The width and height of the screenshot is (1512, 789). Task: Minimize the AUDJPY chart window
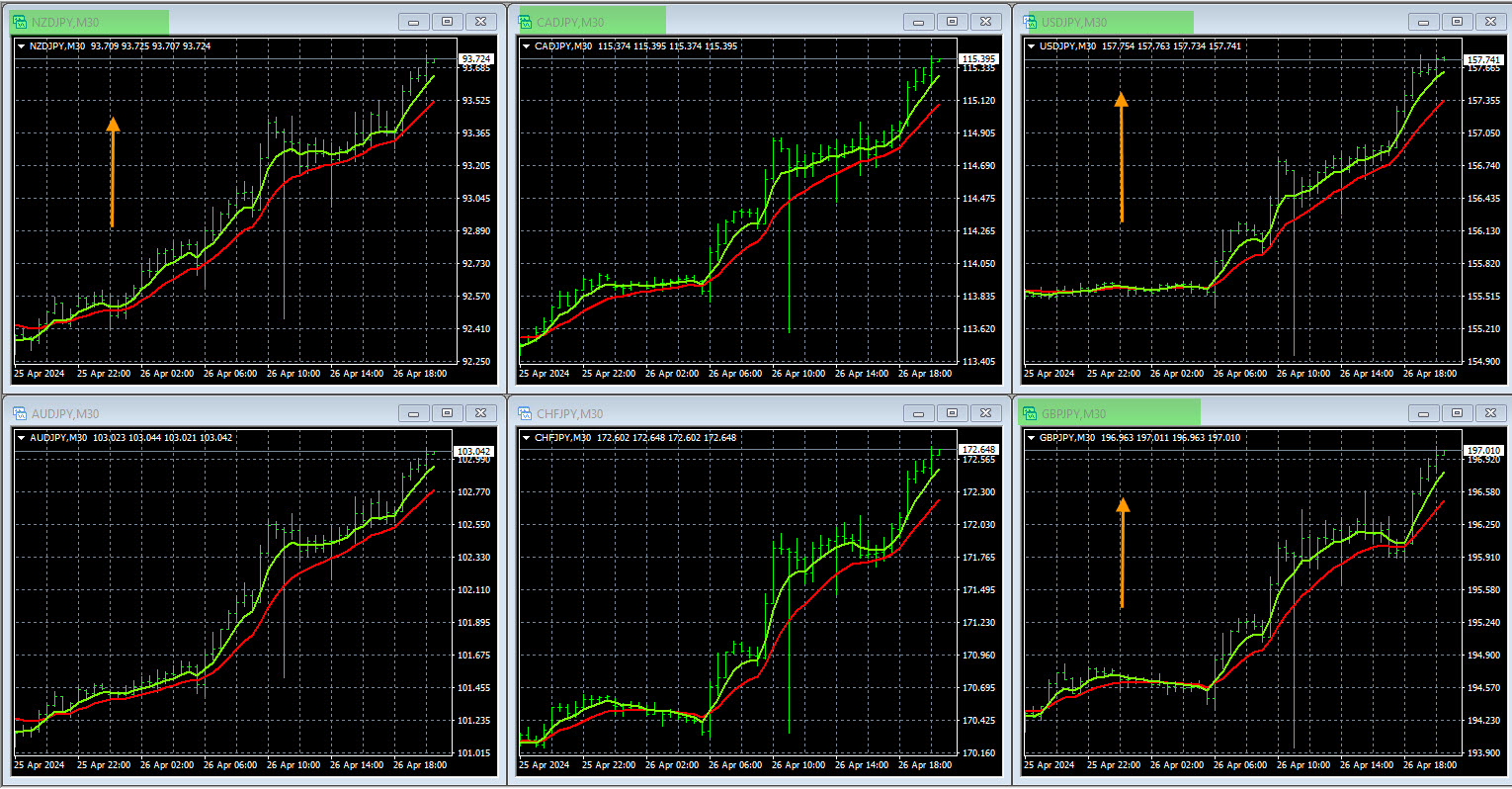(x=413, y=413)
